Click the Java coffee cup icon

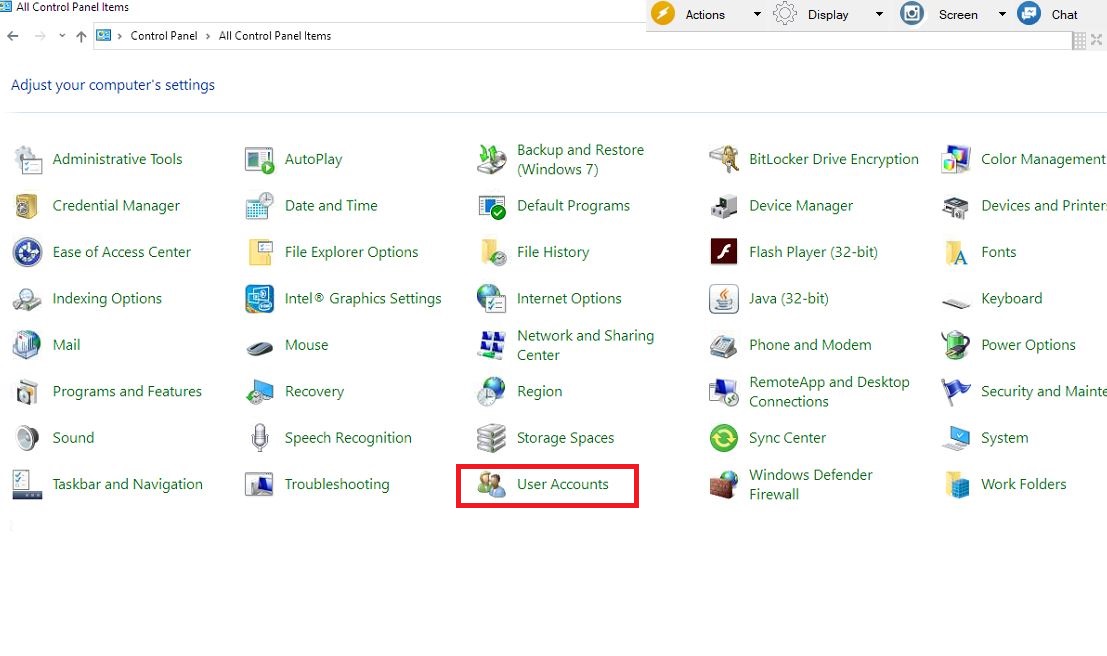click(724, 299)
